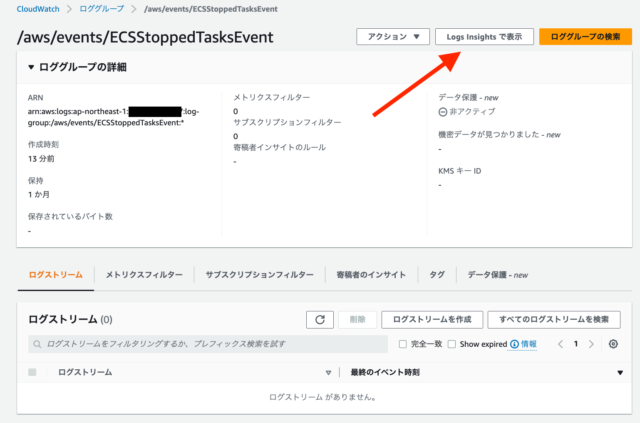This screenshot has width=640, height=423.
Task: Click the 非アクティブ data protection status
Action: click(467, 111)
